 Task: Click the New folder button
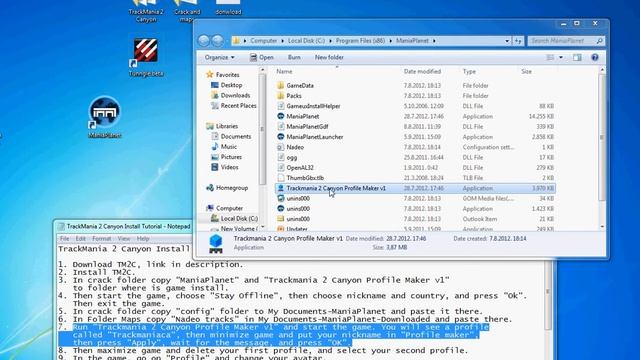coord(329,58)
